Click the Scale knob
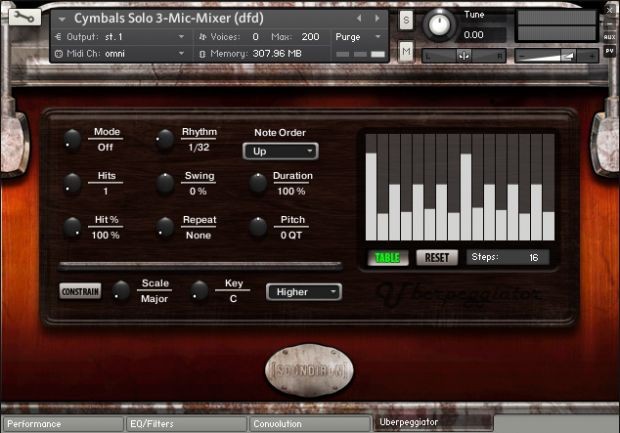 pos(121,291)
